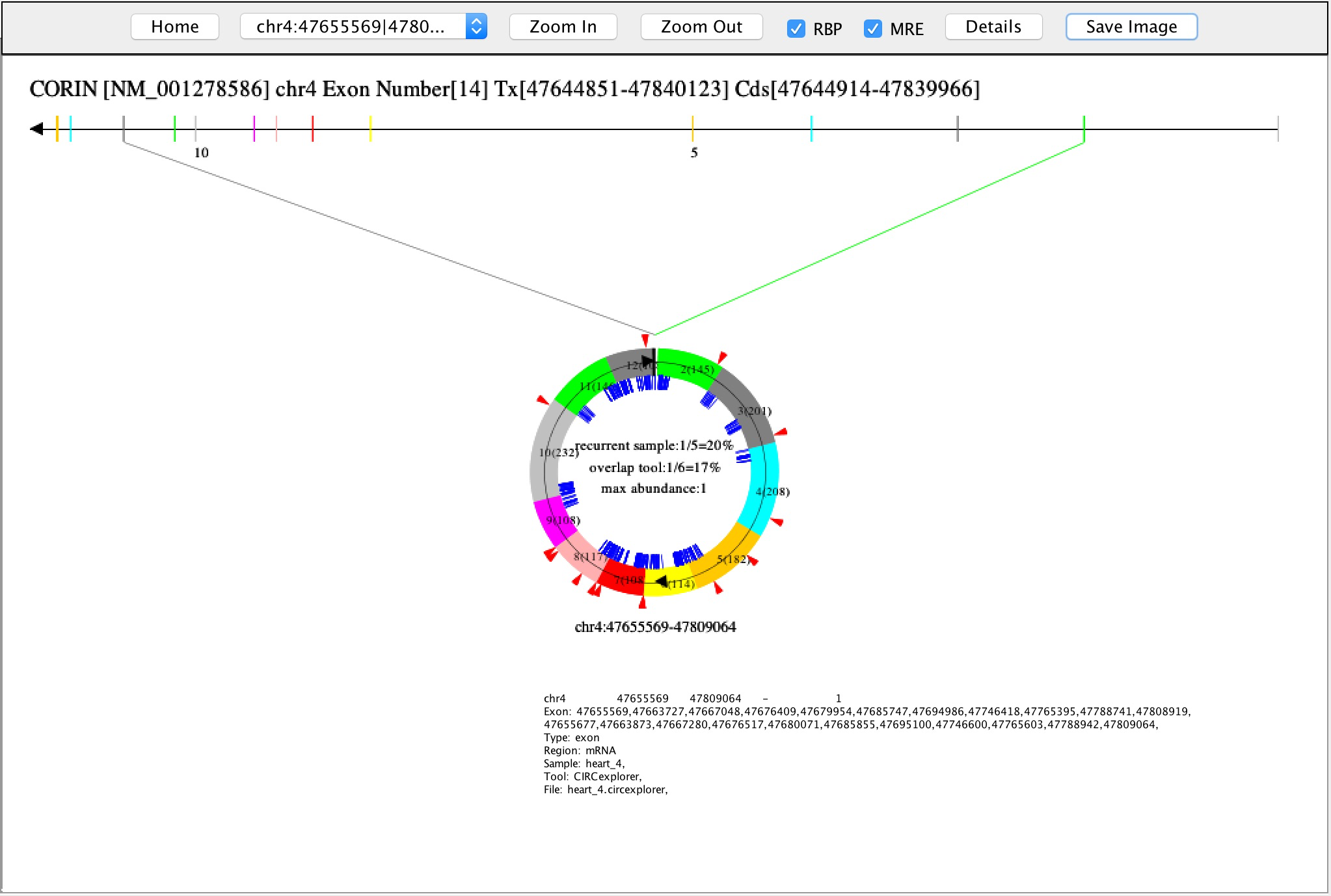Click the black strand-direction arrowhead on gene track
Viewport: 1331px width, 896px height.
tap(37, 129)
